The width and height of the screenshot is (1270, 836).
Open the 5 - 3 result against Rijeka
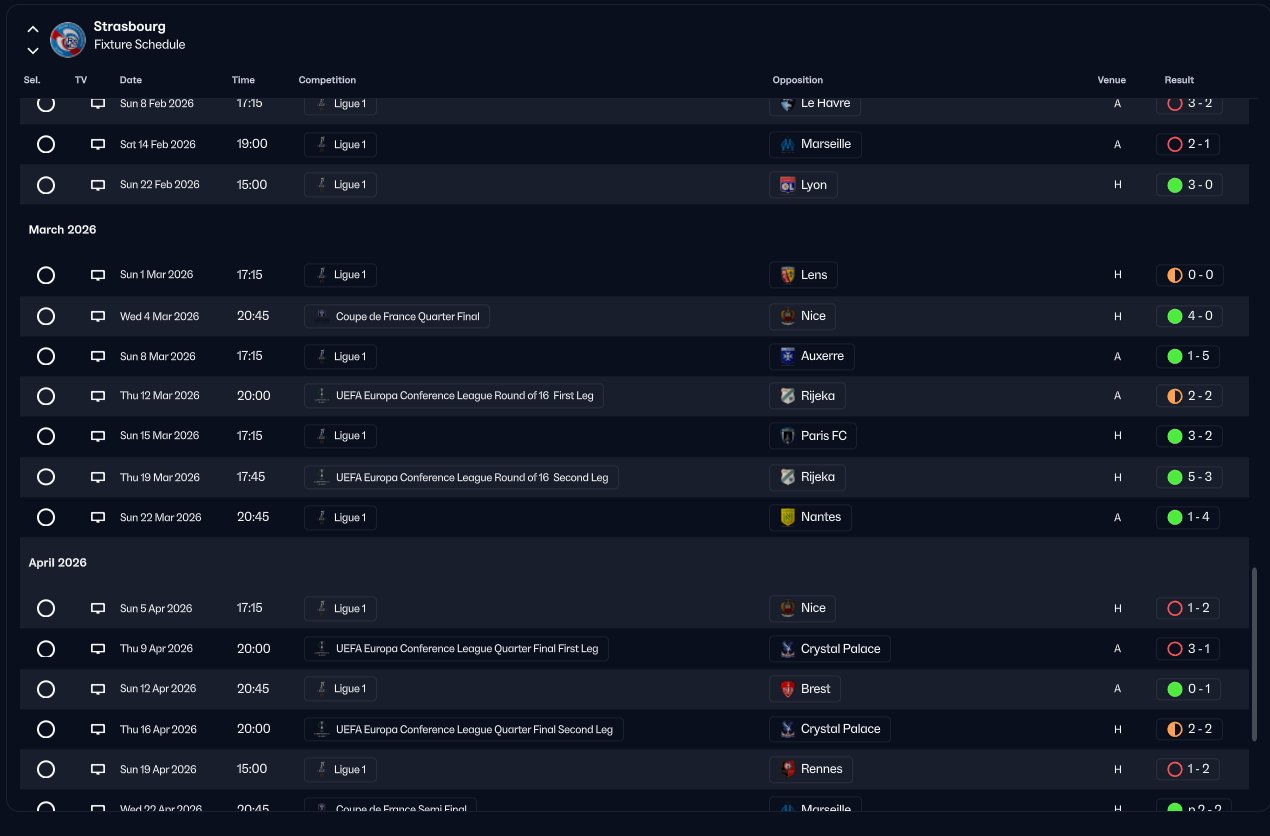[1189, 477]
